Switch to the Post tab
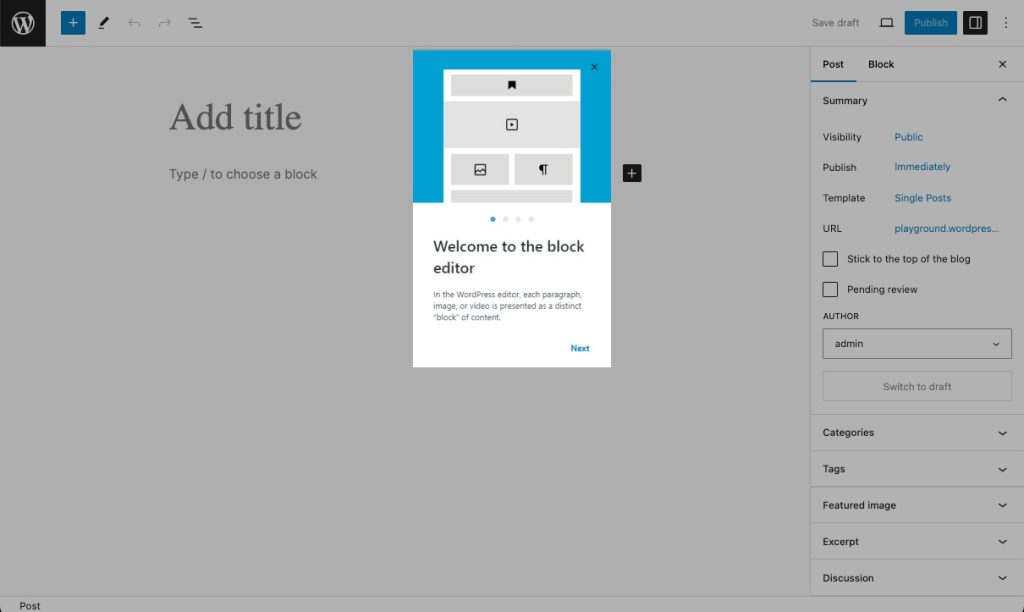 tap(833, 64)
